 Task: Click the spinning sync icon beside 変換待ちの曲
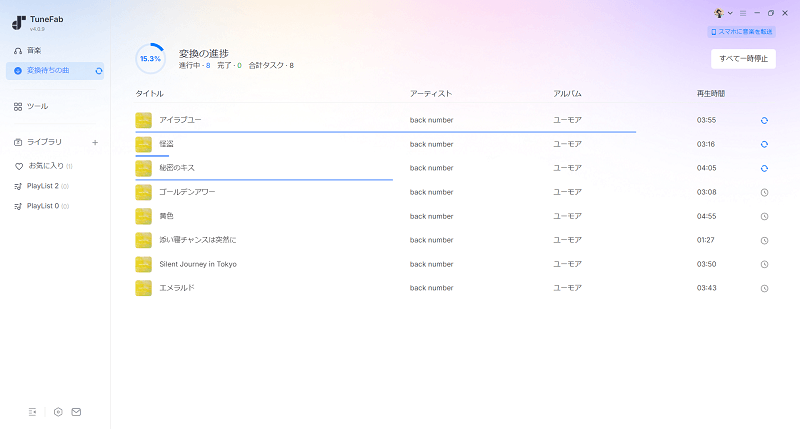99,71
